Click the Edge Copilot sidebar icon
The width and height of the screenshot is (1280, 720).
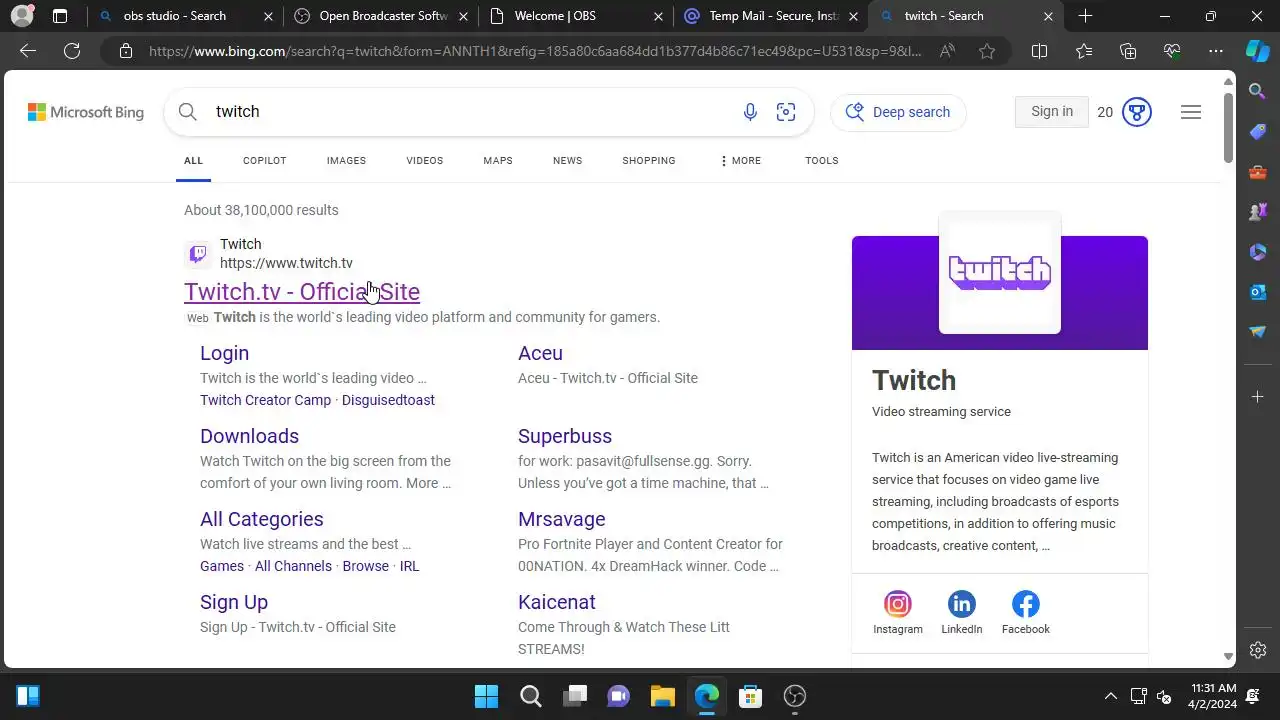(1257, 51)
